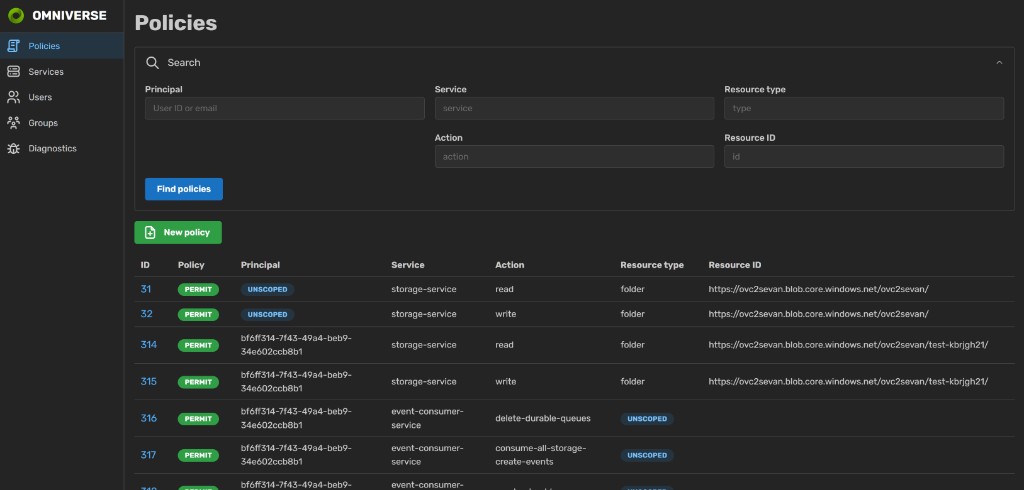The height and width of the screenshot is (490, 1024).
Task: Click the PERMIT badge in row 31
Action: click(x=198, y=289)
